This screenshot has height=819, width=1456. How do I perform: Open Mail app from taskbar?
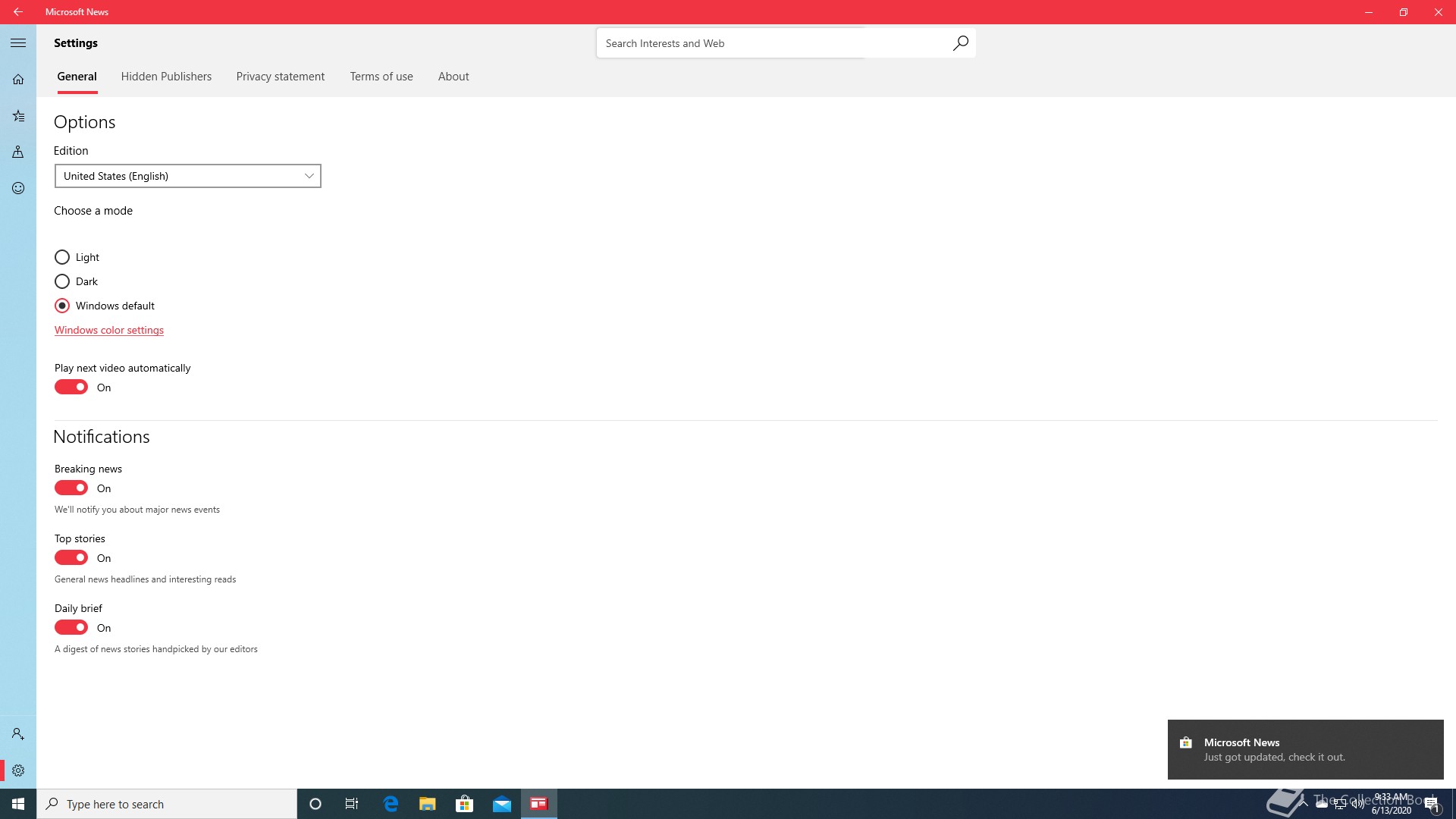(x=502, y=804)
